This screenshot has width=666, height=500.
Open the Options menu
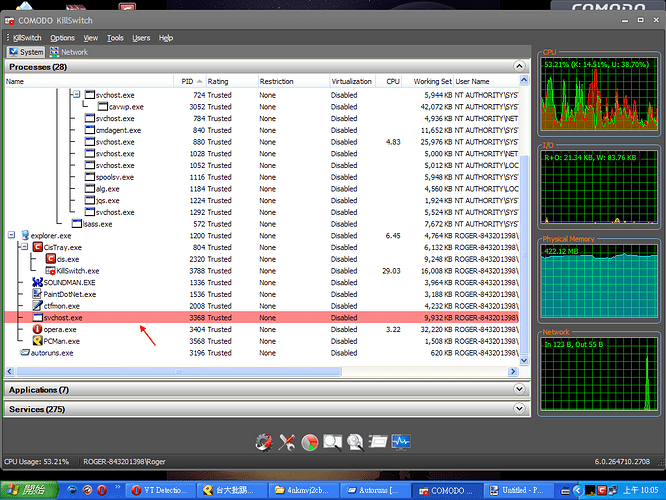pos(62,38)
